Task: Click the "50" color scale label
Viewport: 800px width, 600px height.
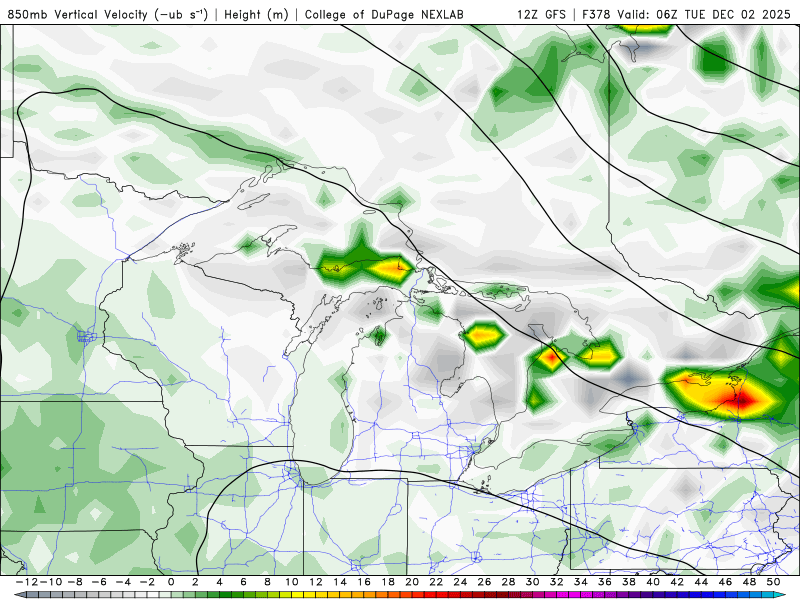Action: 773,582
